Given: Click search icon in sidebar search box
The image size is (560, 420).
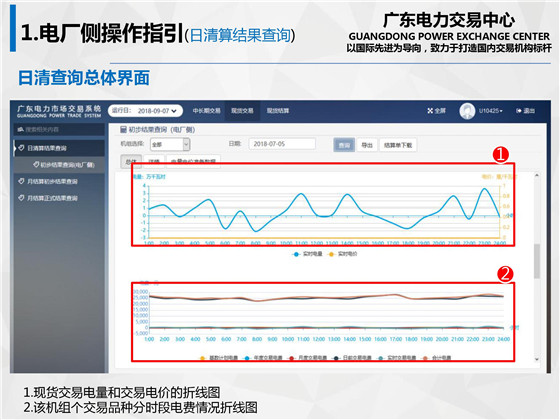Looking at the screenshot, I should (21, 129).
